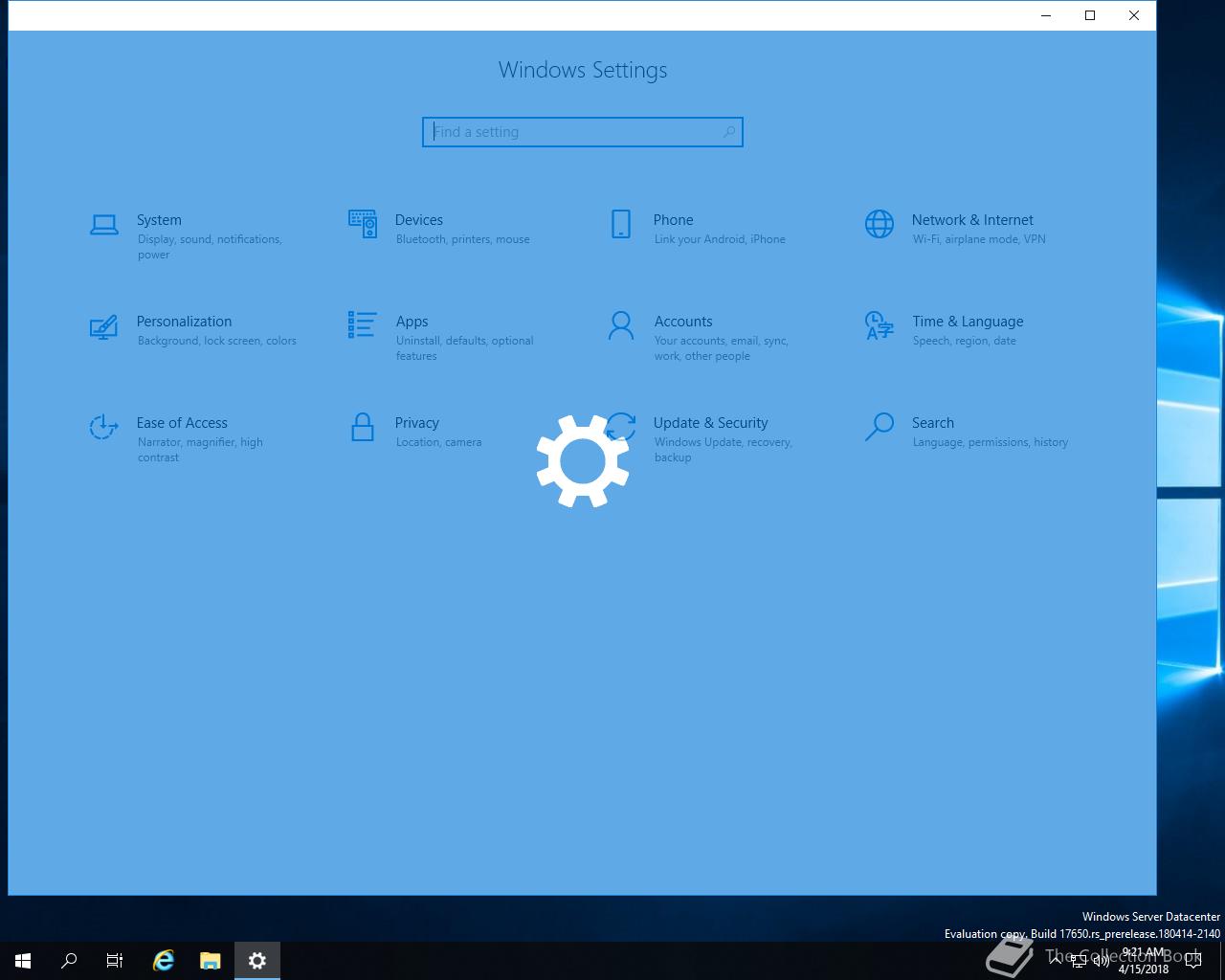Go to Update & Security label
Screen dimensions: 1225x980
[x=711, y=423]
